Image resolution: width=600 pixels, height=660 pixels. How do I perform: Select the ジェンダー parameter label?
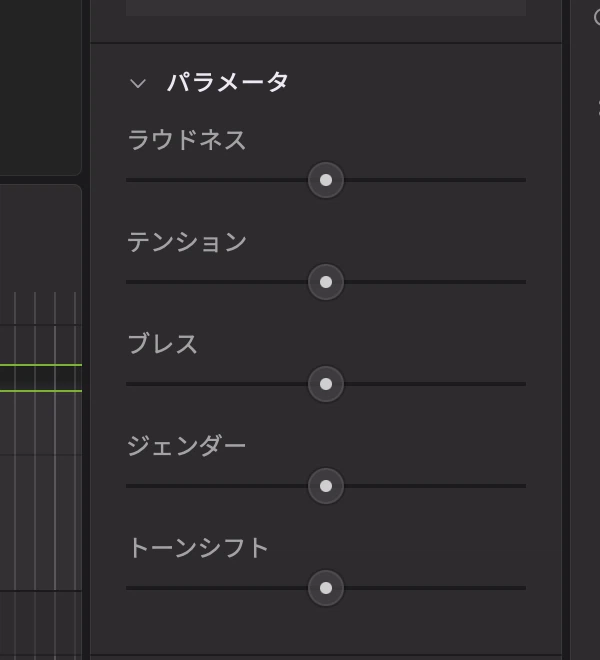pyautogui.click(x=187, y=446)
